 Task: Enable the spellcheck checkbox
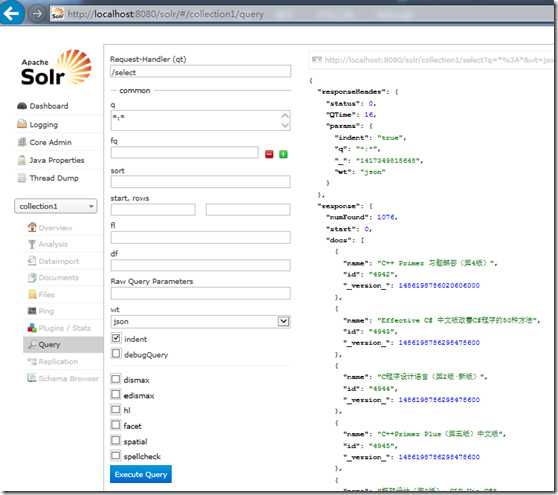tap(116, 455)
